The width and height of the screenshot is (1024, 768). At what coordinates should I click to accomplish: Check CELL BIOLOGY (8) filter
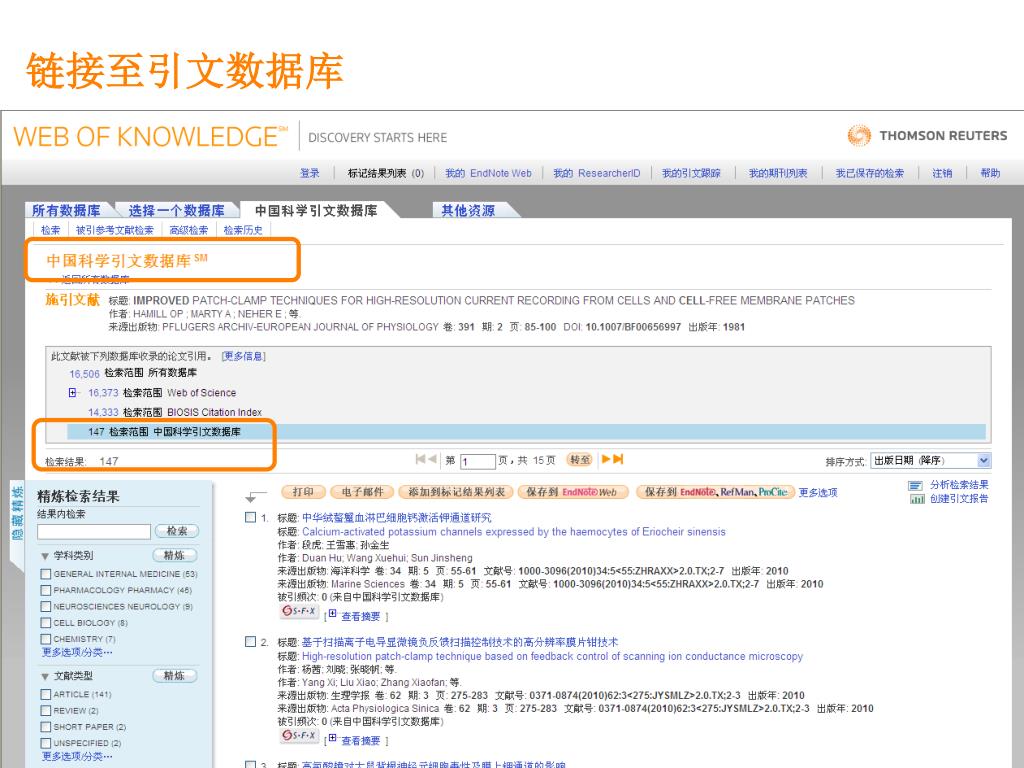click(46, 623)
